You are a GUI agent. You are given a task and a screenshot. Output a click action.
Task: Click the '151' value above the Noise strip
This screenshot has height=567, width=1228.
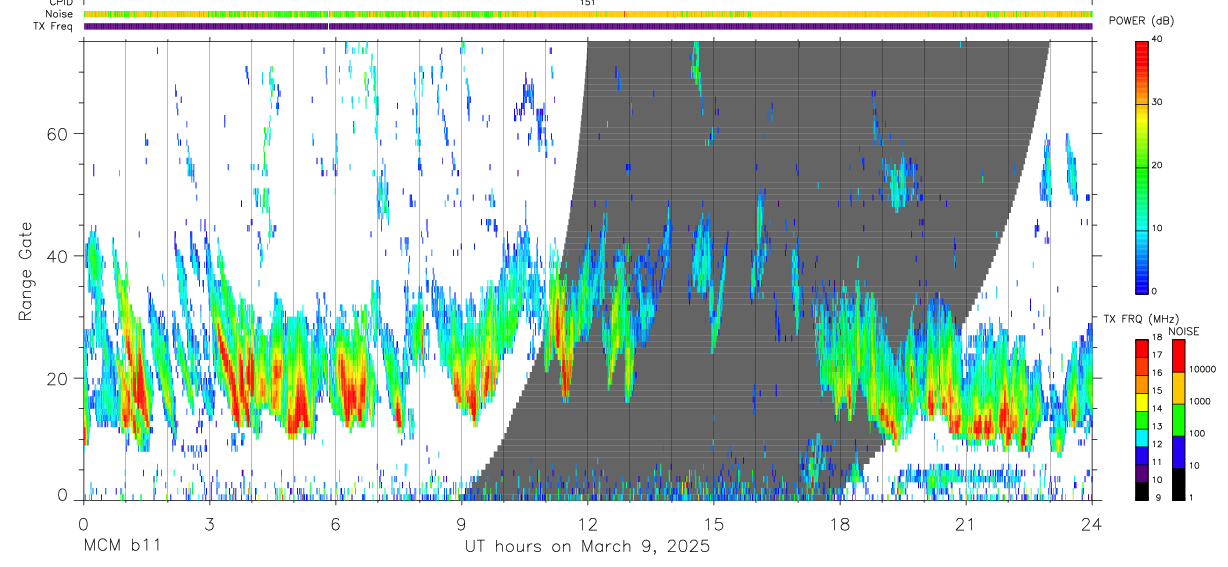(x=588, y=3)
